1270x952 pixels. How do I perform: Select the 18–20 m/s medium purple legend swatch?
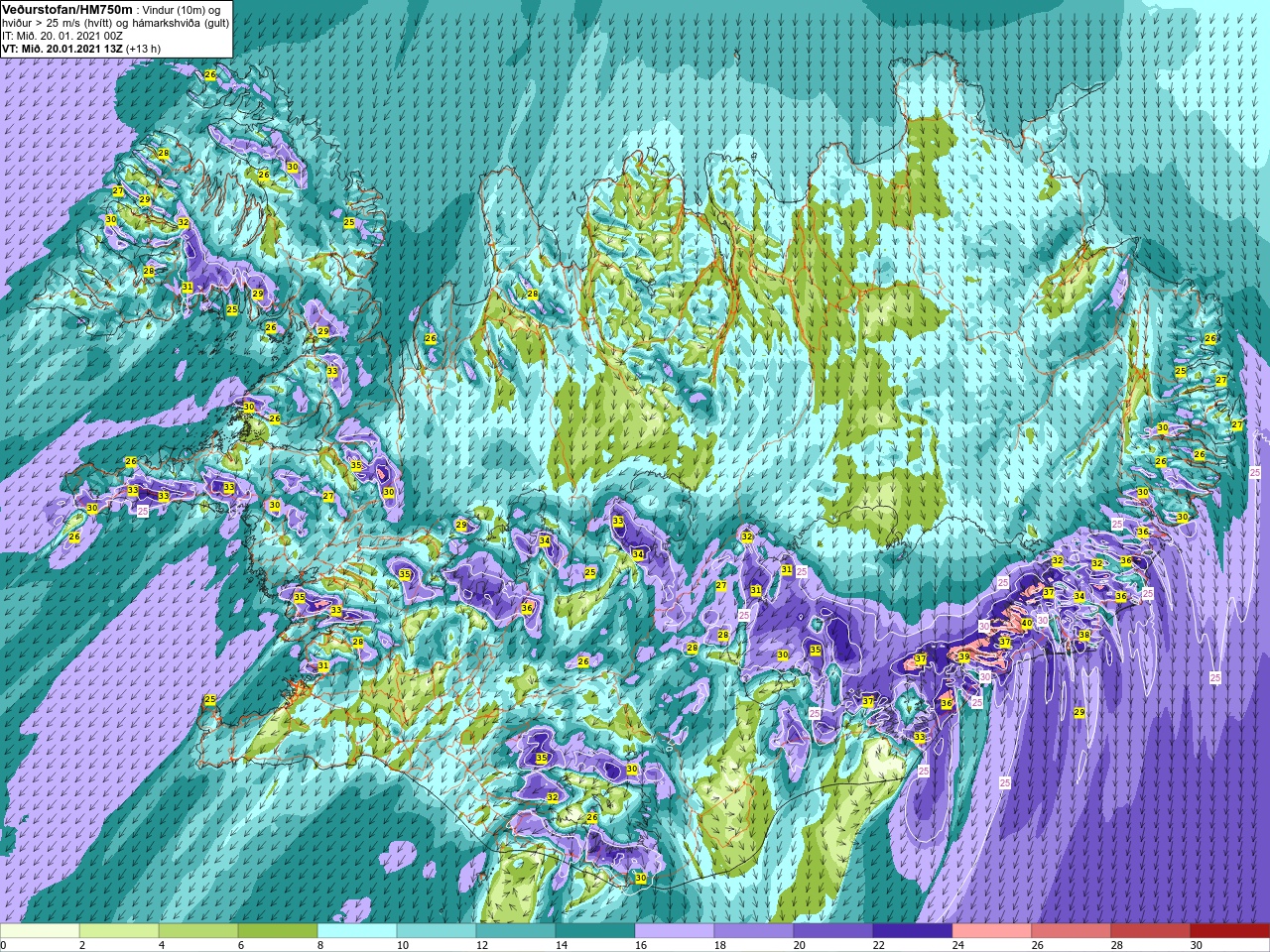pos(754,930)
